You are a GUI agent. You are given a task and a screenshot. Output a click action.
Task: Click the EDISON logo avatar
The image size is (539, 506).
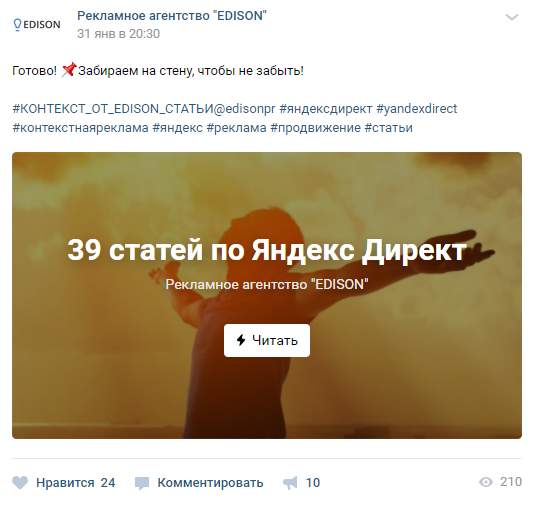pyautogui.click(x=37, y=25)
